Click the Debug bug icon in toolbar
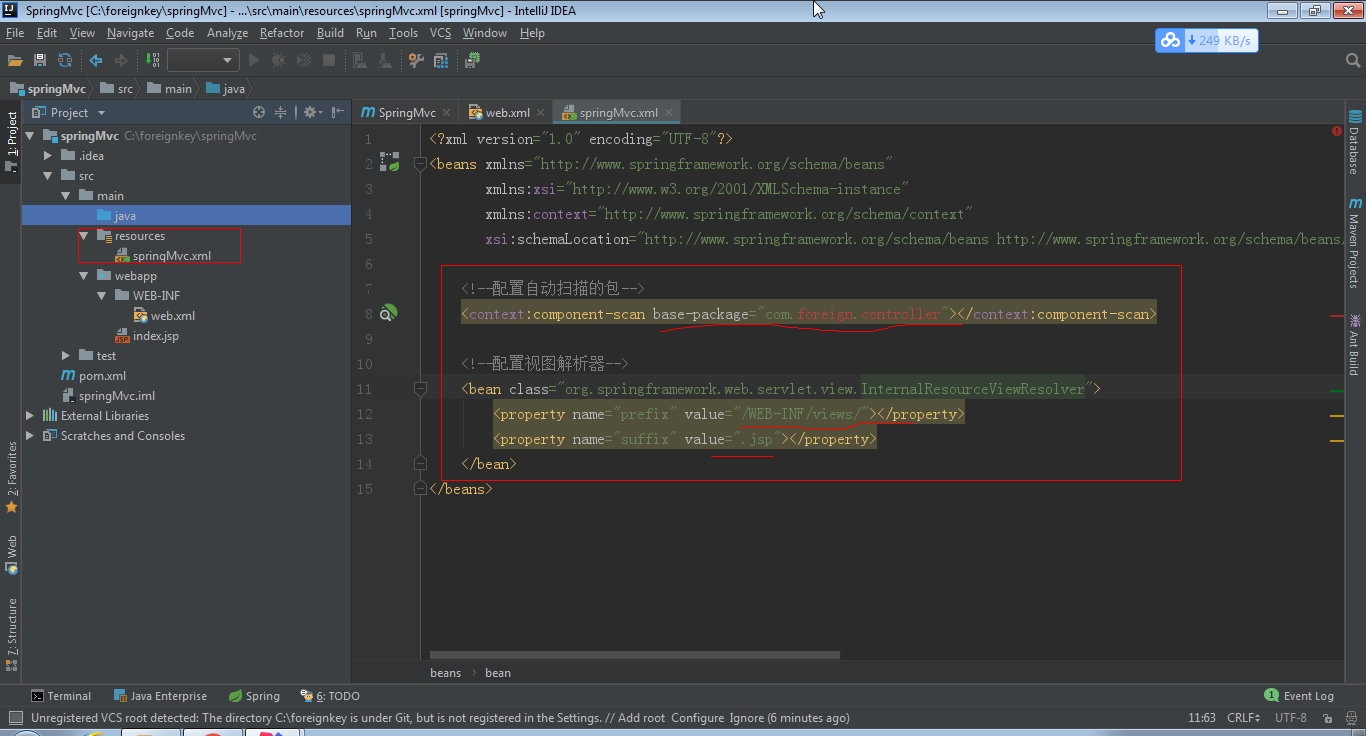Image resolution: width=1366 pixels, height=736 pixels. coord(279,60)
